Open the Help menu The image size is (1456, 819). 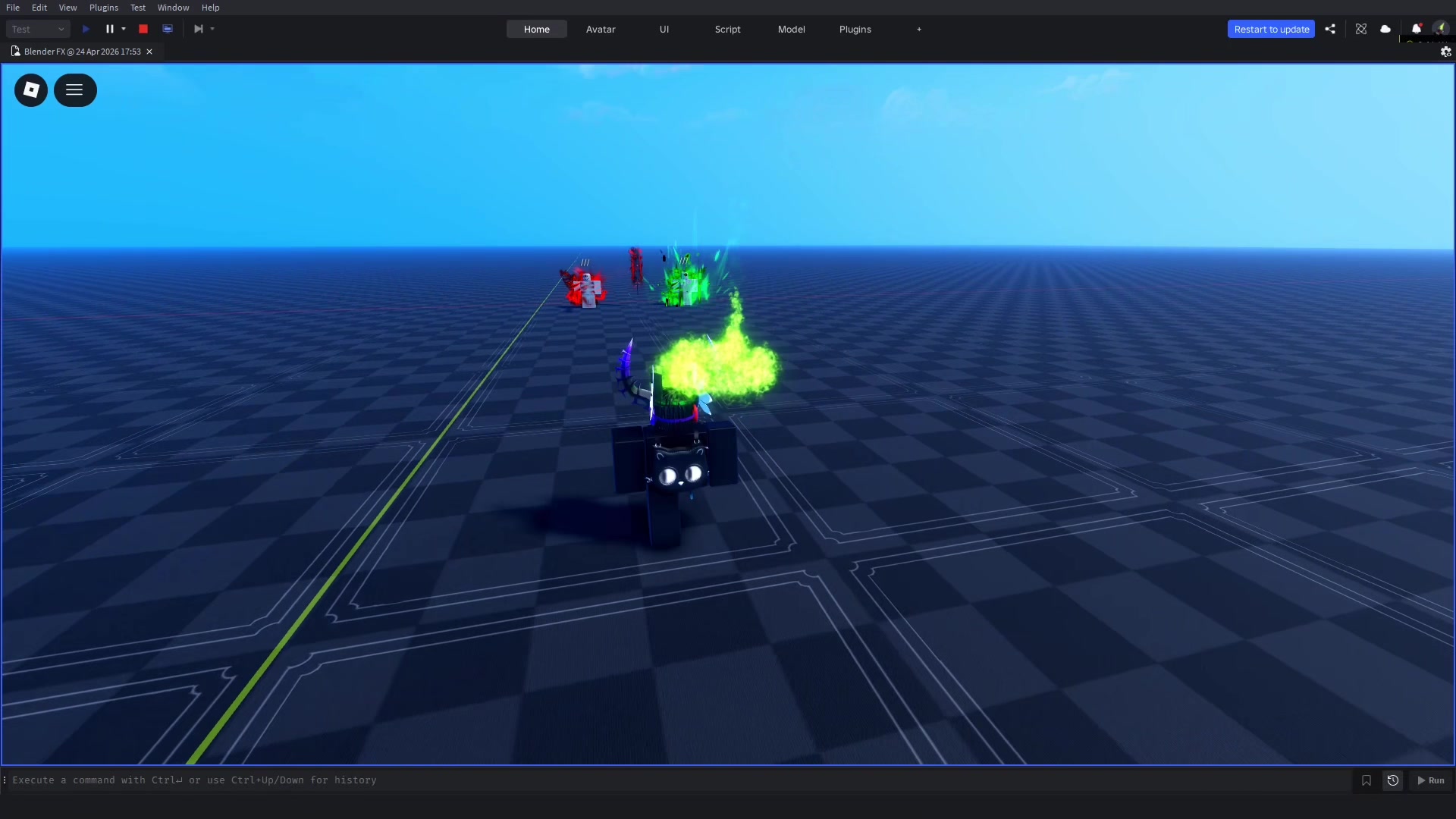point(211,8)
